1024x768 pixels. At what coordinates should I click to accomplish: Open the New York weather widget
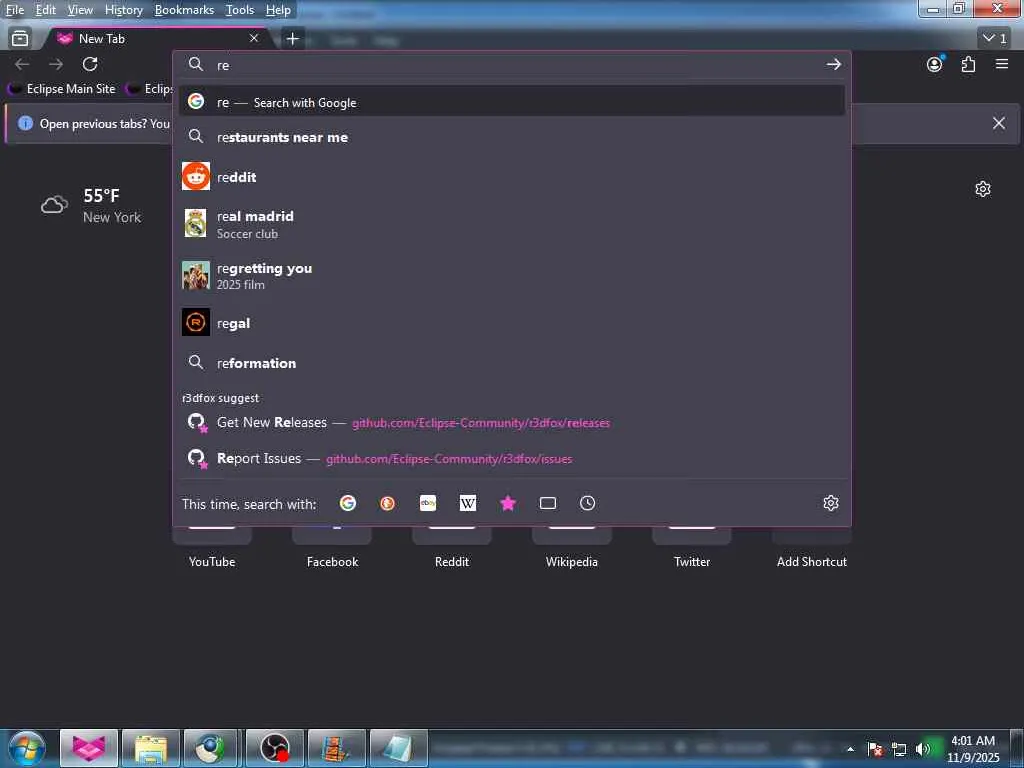point(91,206)
